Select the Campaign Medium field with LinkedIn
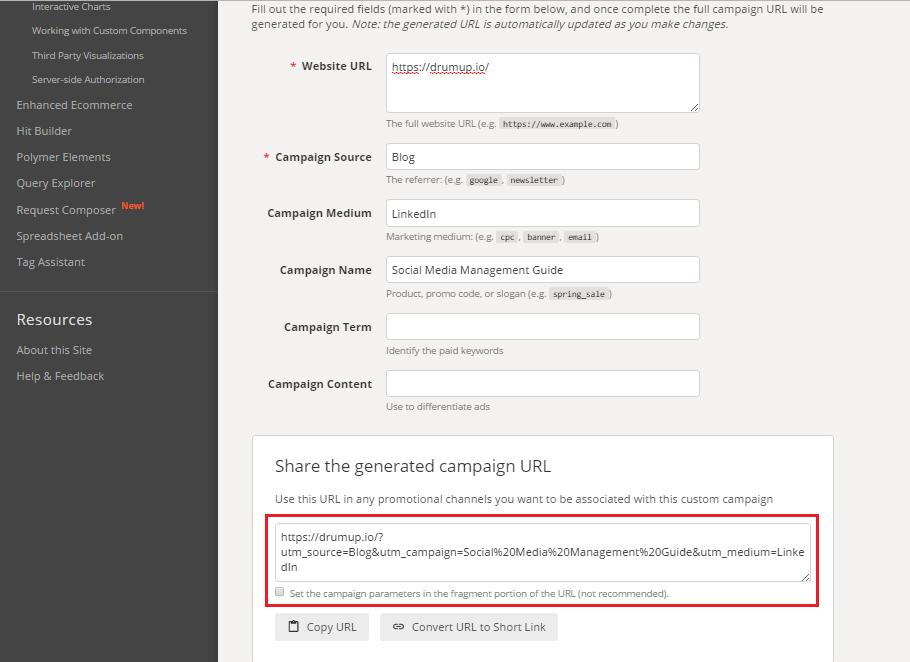The image size is (910, 662). click(543, 213)
